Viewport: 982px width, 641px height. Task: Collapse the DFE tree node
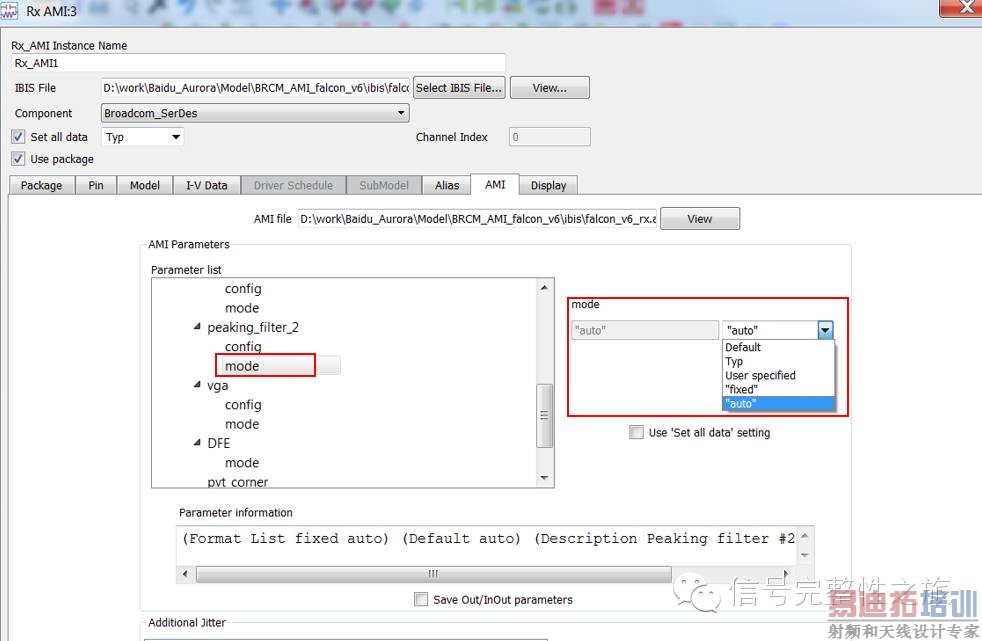[197, 443]
